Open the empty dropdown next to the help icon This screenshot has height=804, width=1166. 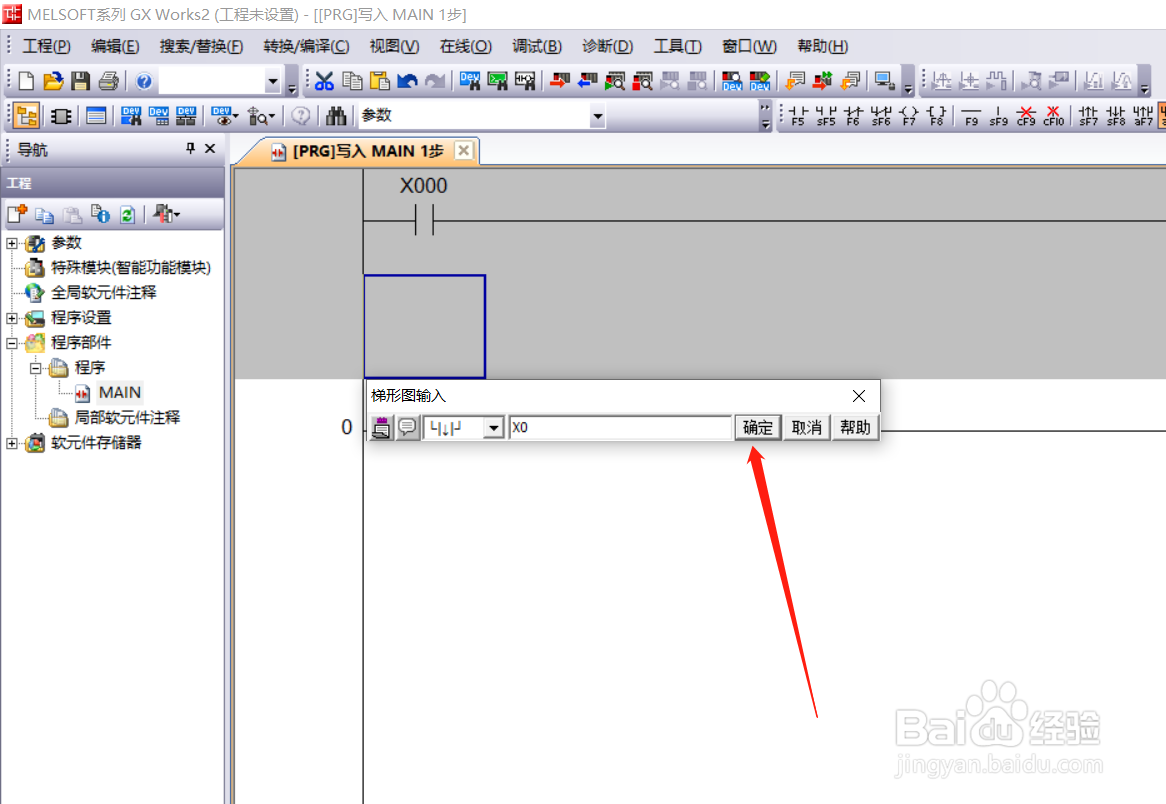click(x=273, y=81)
